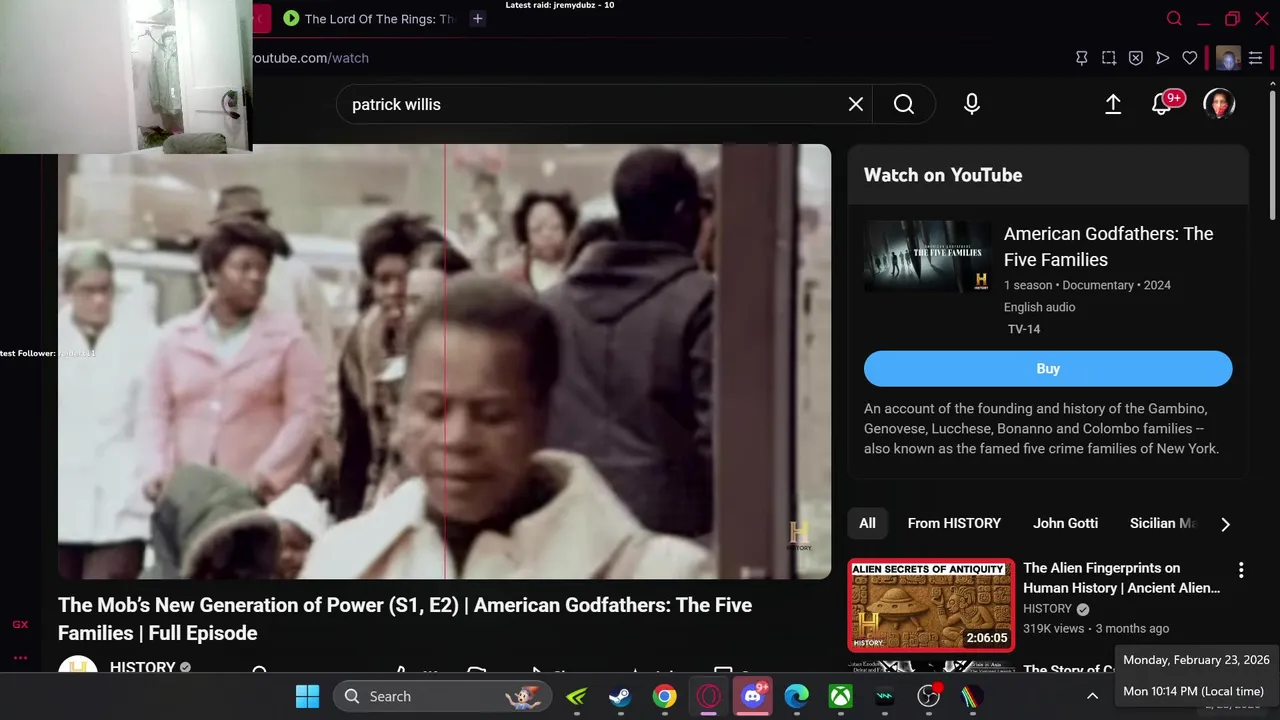1280x720 pixels.
Task: Launch NVIDIA app from taskbar
Action: (x=577, y=696)
